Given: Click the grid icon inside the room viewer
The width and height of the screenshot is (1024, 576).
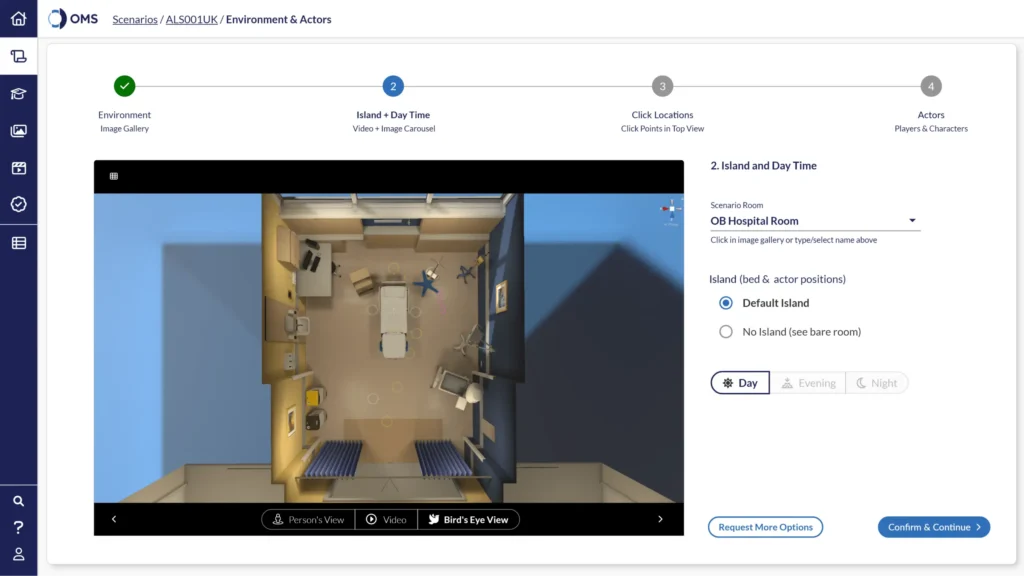Looking at the screenshot, I should click(x=113, y=175).
